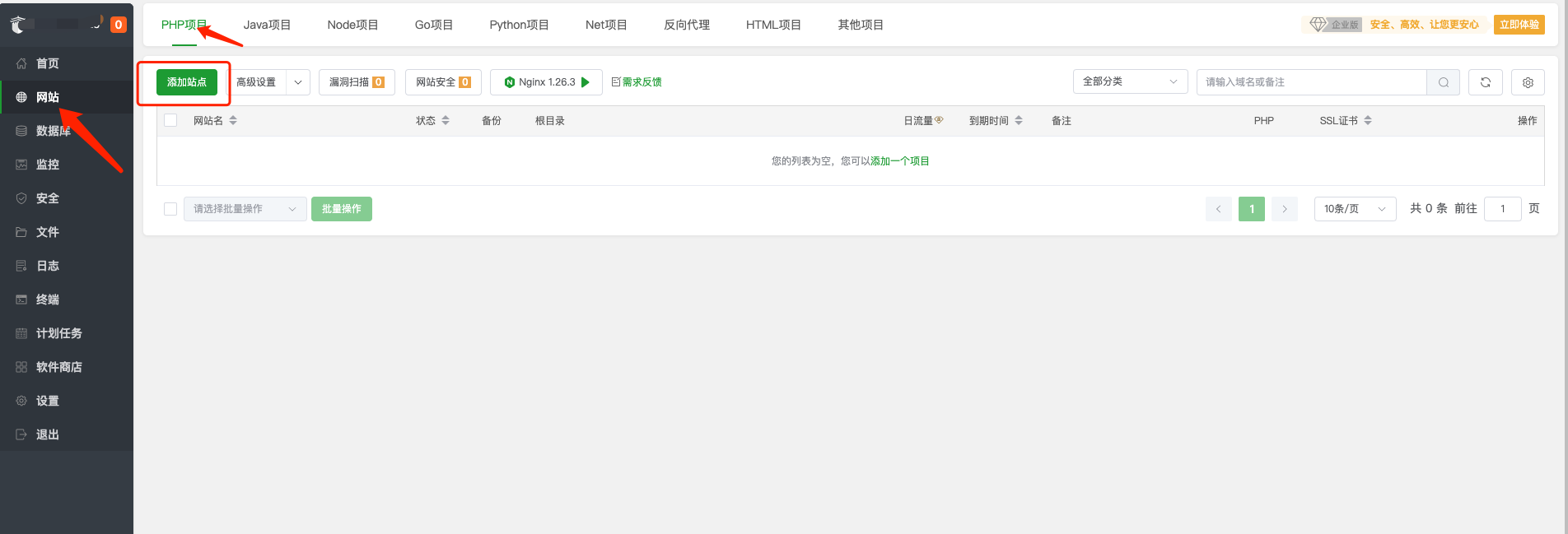Screen dimensions: 1568x534
Task: Click the orange notification badge in sidebar header
Action: point(119,25)
